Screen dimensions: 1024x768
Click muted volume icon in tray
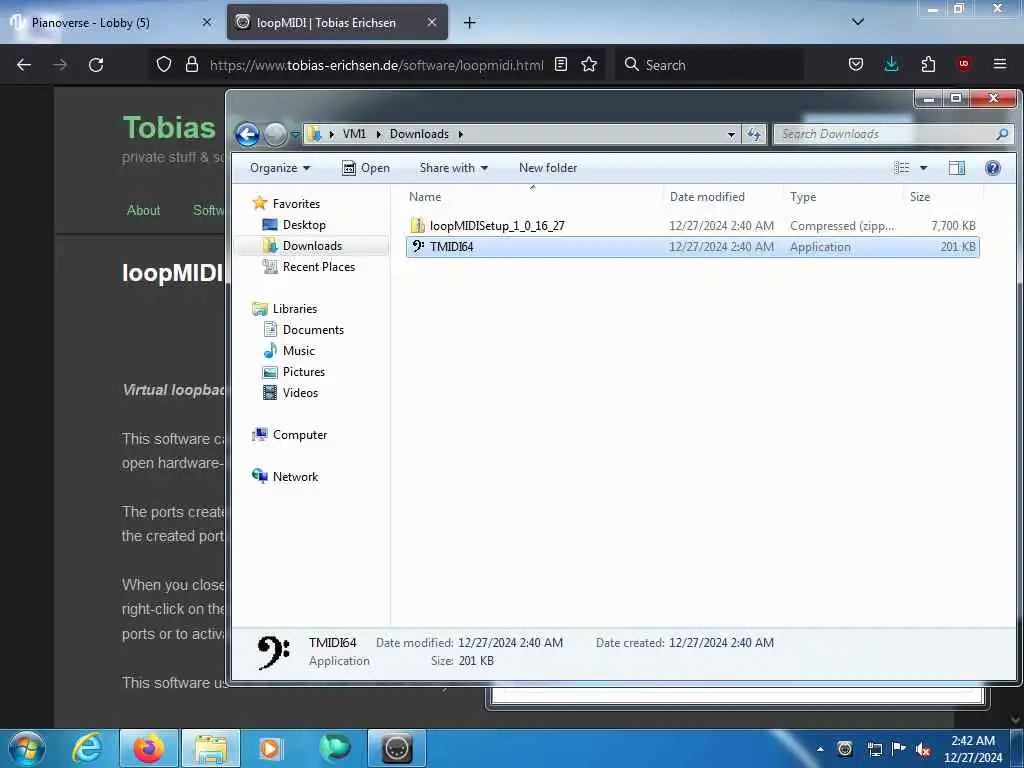[923, 749]
